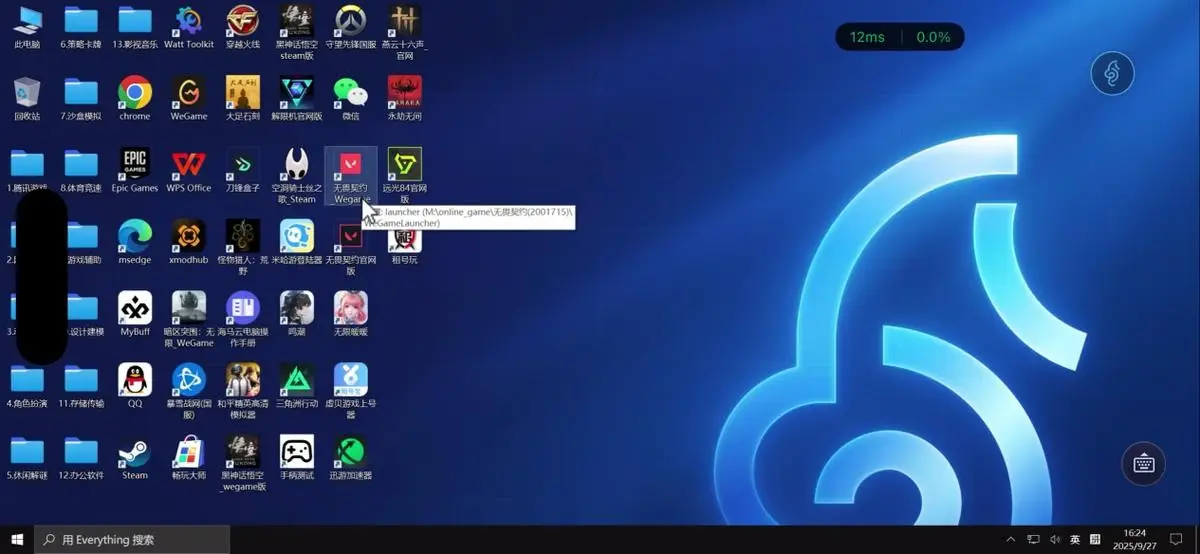The image size is (1200, 554).
Task: Click the msedge browser icon
Action: pos(135,237)
